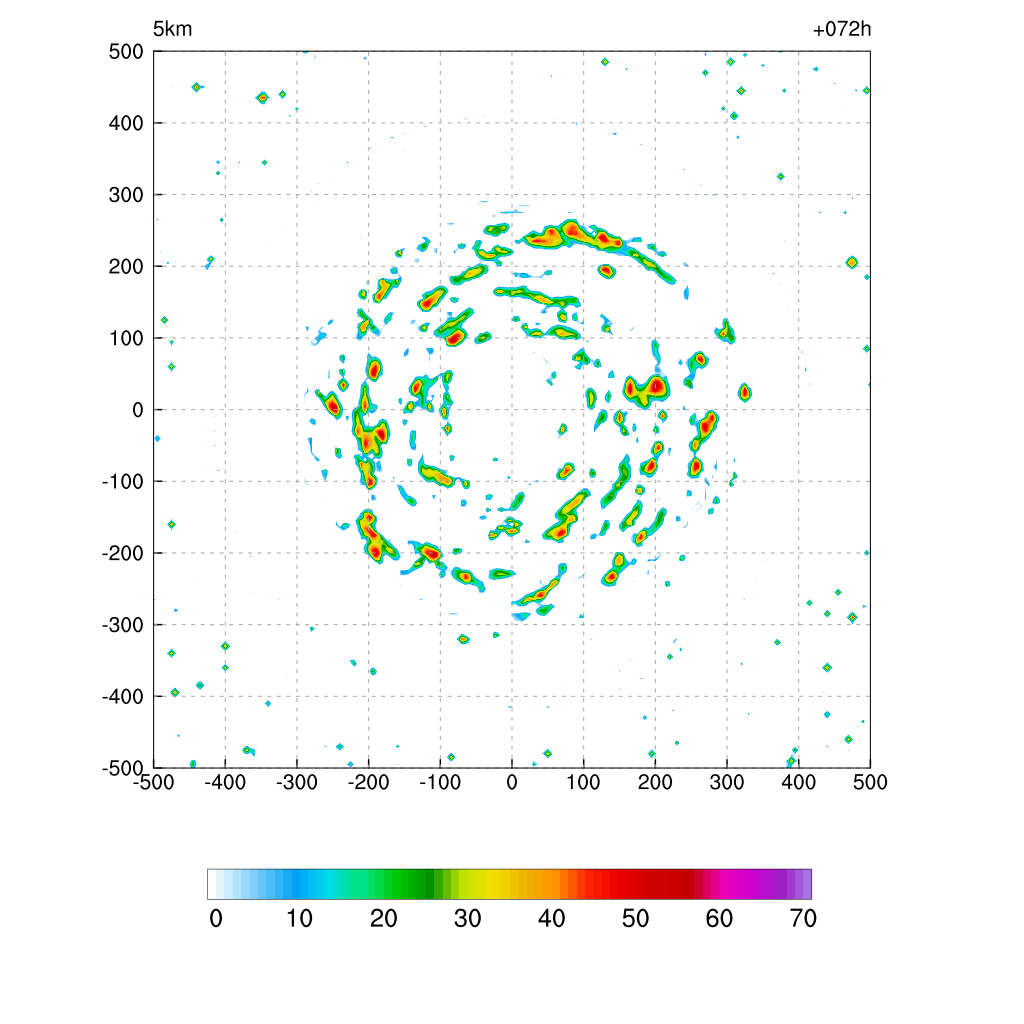Image resolution: width=1024 pixels, height=1024 pixels.
Task: Click the colorbar label "70"
Action: (x=803, y=919)
